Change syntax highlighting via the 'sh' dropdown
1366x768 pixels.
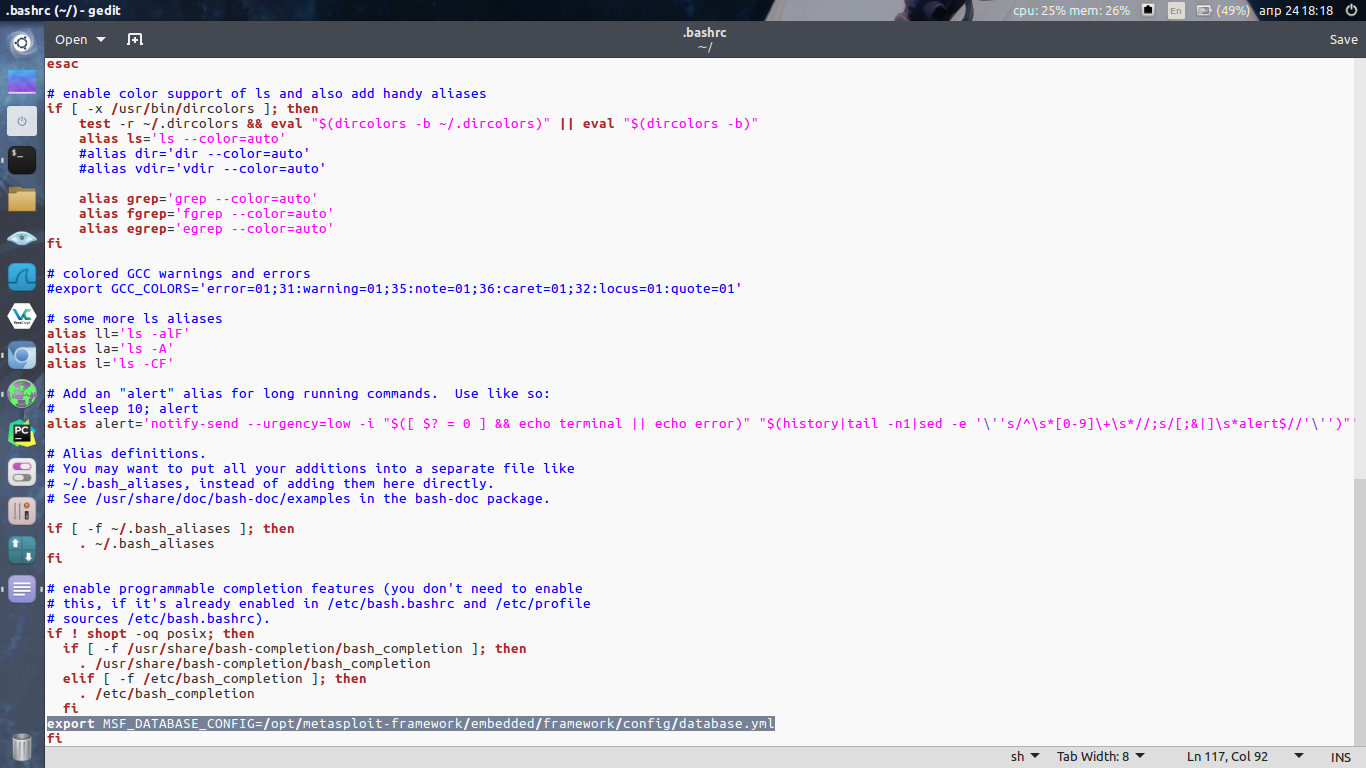(x=1022, y=756)
